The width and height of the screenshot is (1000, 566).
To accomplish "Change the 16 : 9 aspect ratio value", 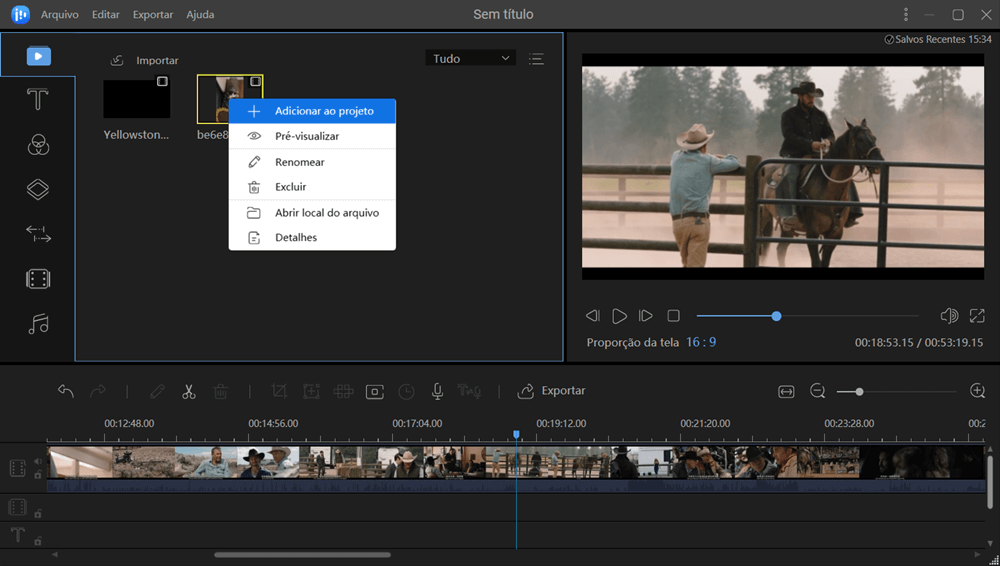I will pyautogui.click(x=701, y=342).
